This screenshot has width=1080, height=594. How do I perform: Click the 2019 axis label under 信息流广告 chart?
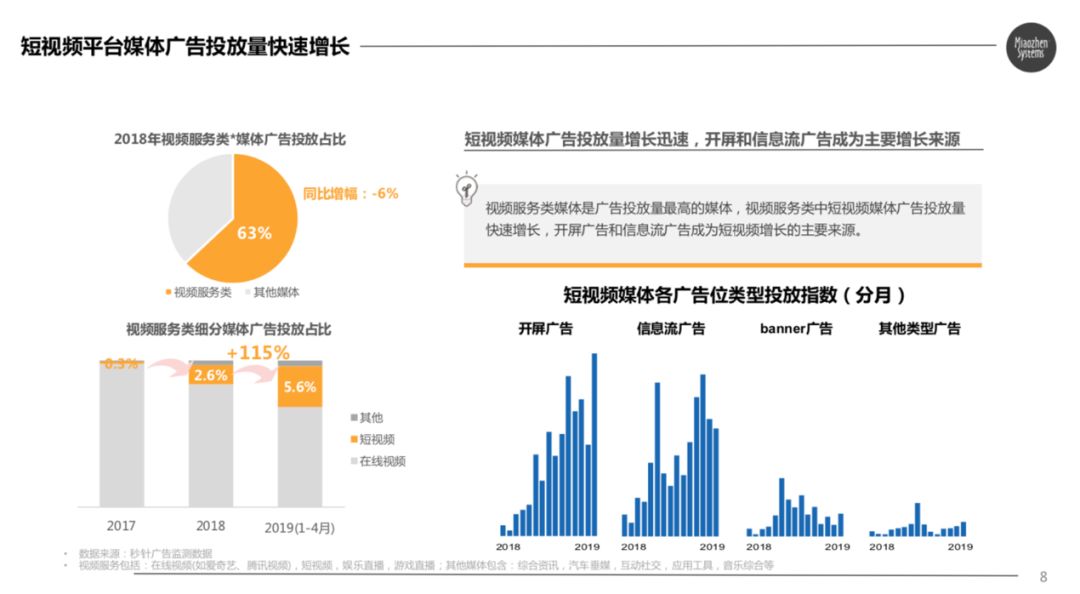pos(712,546)
